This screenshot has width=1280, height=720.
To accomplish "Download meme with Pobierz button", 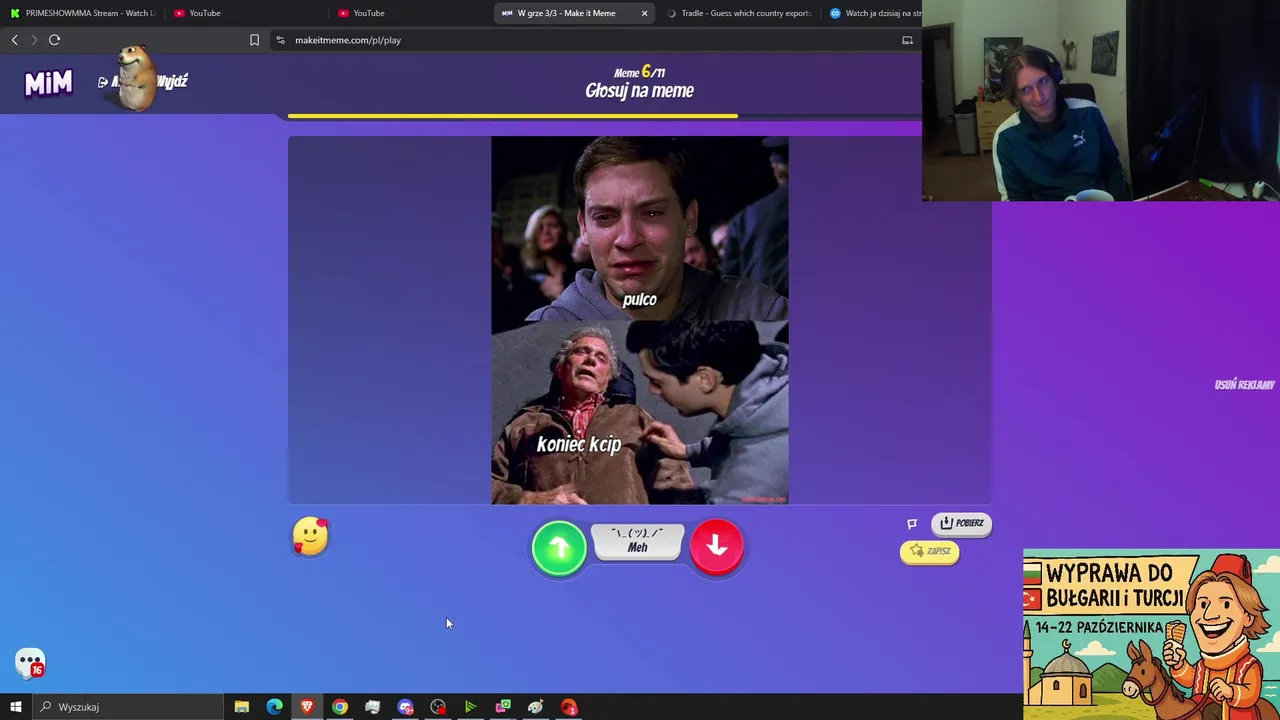I will [x=961, y=523].
